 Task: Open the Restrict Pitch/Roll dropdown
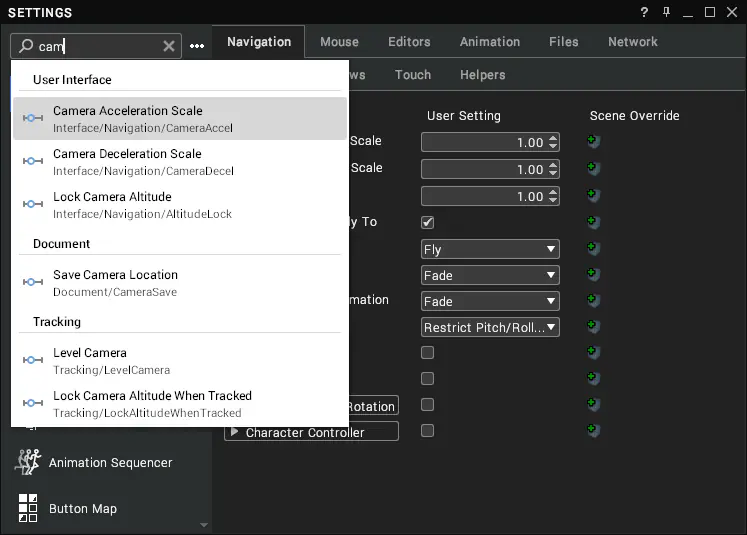[x=490, y=327]
